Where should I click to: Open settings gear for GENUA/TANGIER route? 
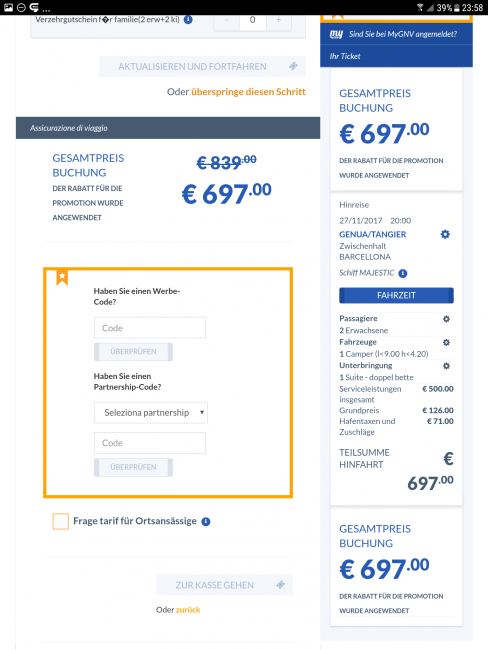445,234
